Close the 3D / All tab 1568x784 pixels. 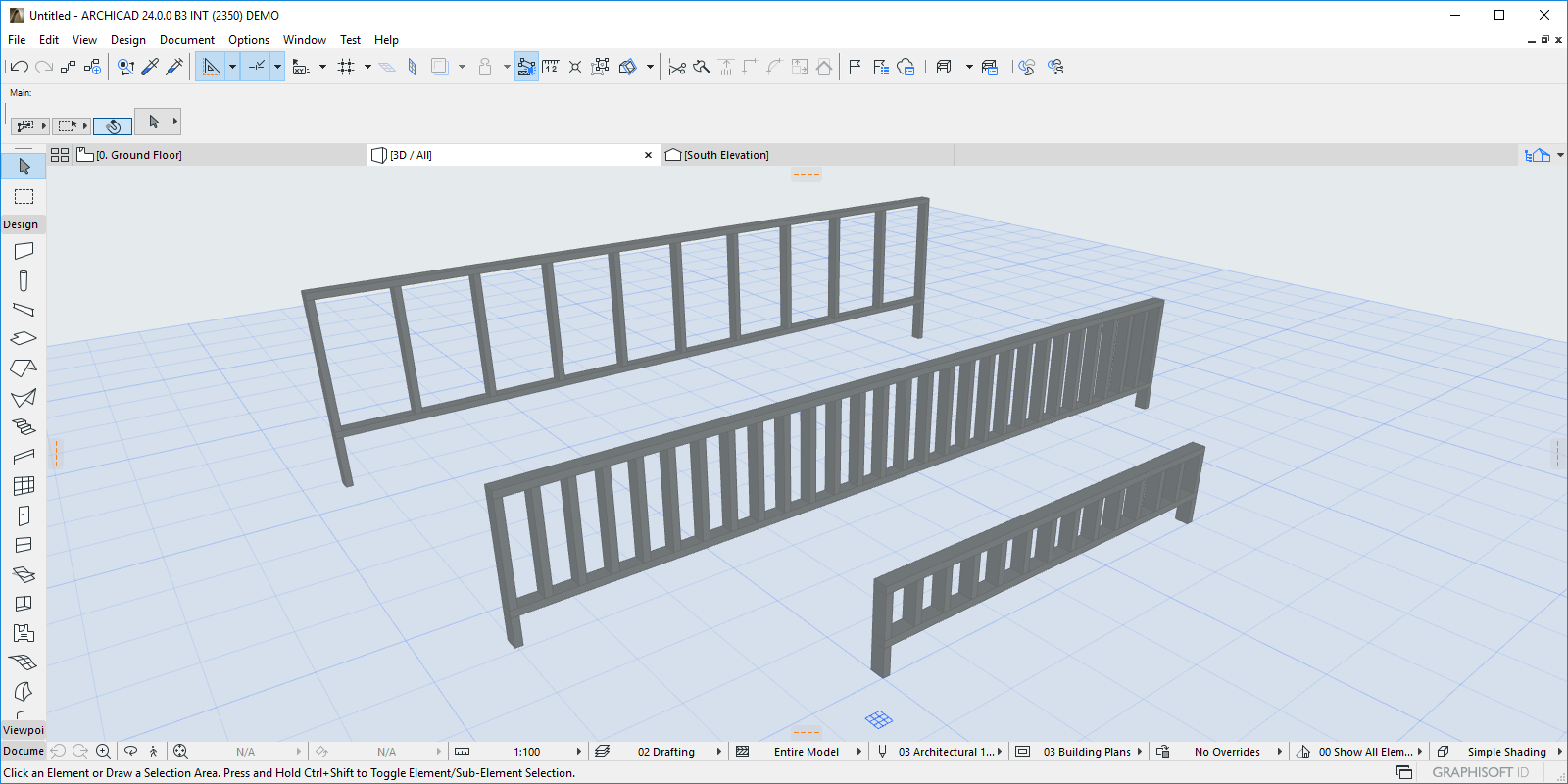coord(648,155)
